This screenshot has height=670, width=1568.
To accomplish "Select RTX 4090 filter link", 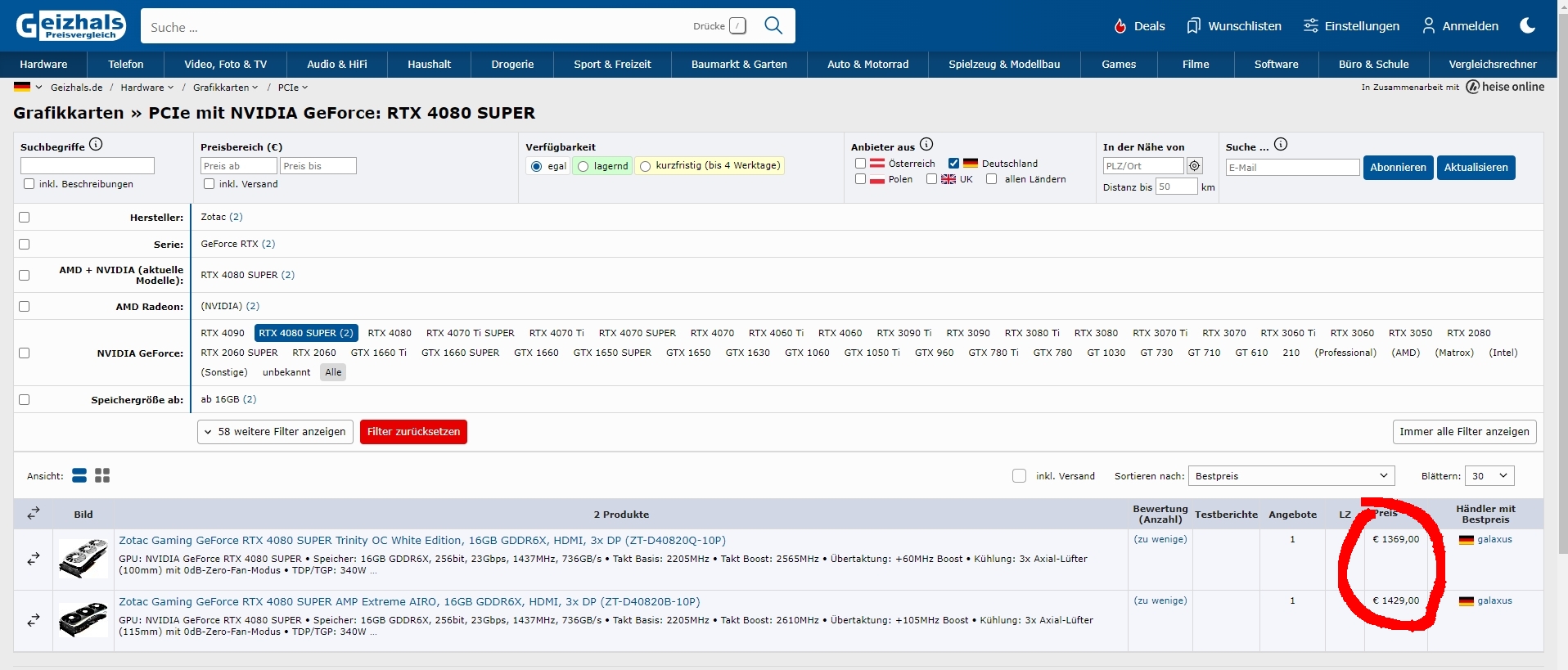I will (x=223, y=333).
